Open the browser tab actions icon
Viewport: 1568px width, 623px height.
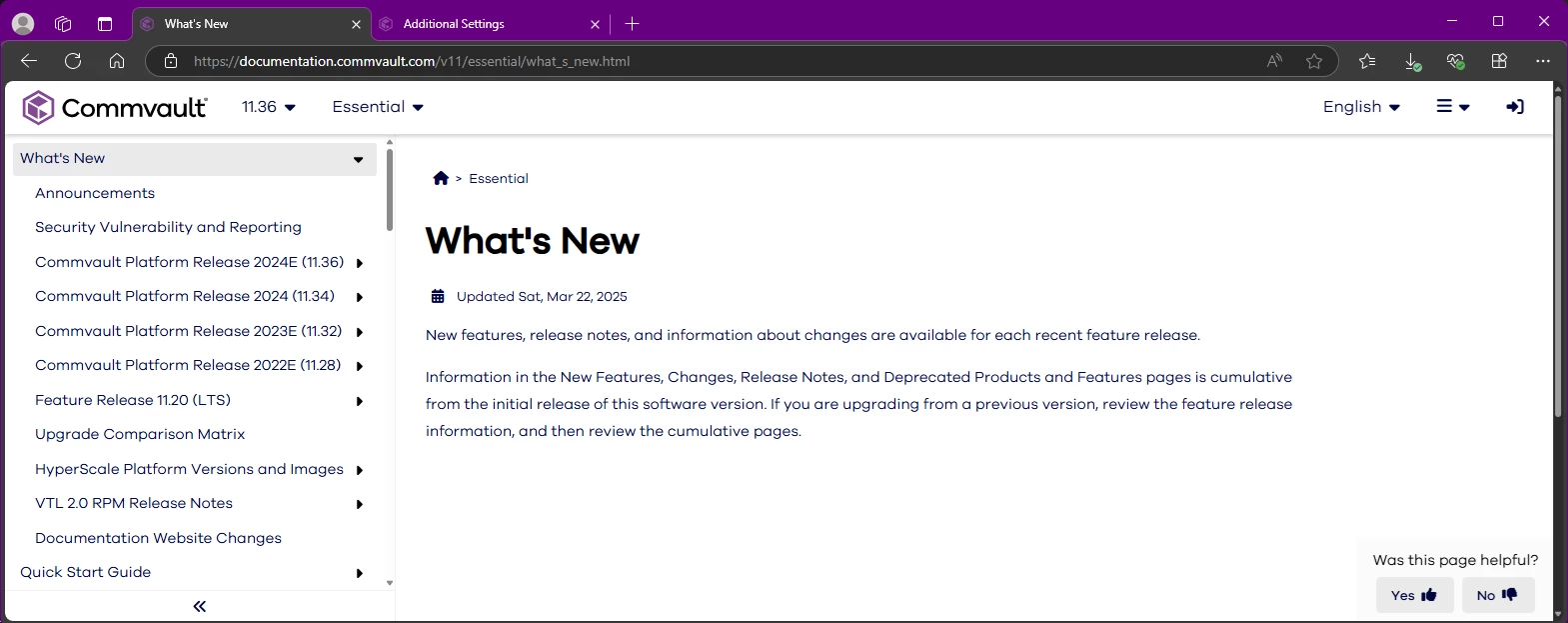pyautogui.click(x=105, y=24)
